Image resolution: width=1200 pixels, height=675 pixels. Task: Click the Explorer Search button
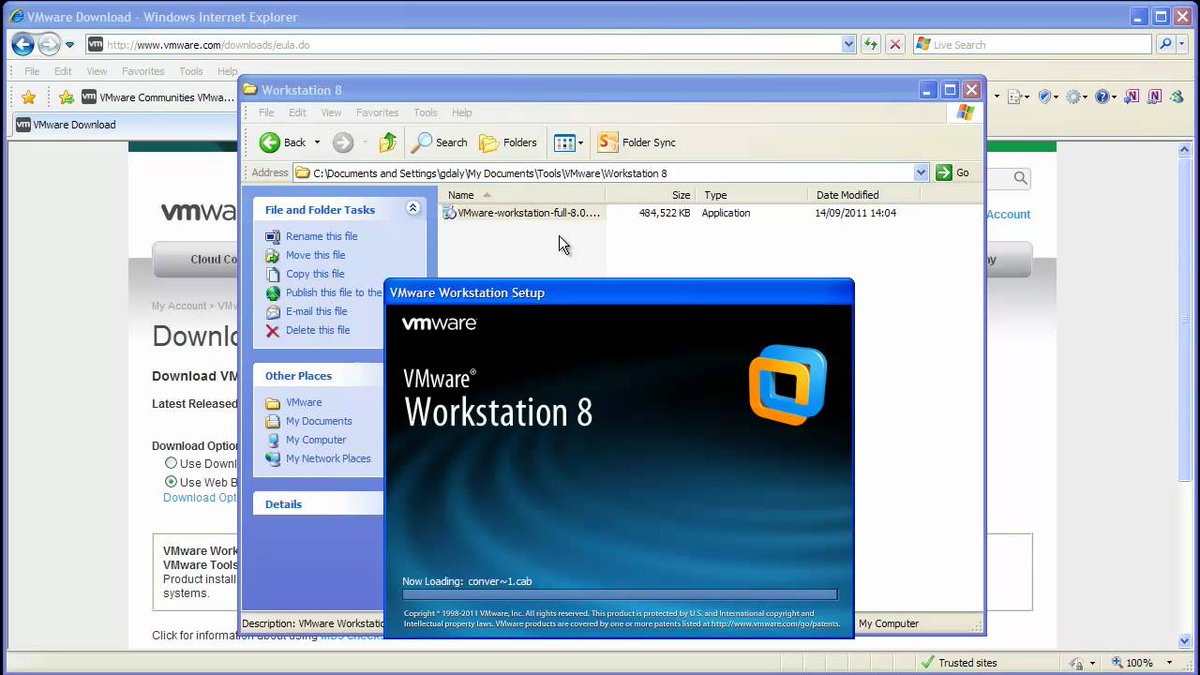(440, 143)
